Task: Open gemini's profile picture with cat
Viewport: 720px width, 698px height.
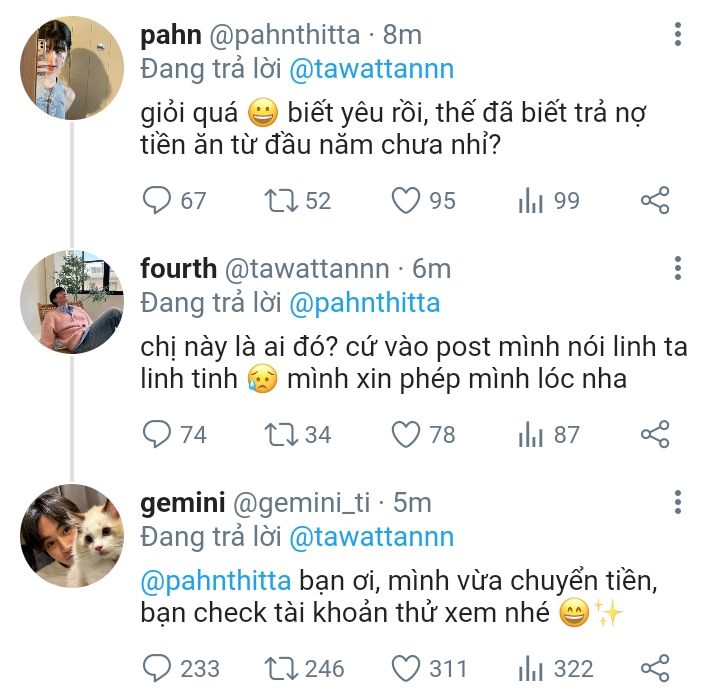Action: click(71, 535)
